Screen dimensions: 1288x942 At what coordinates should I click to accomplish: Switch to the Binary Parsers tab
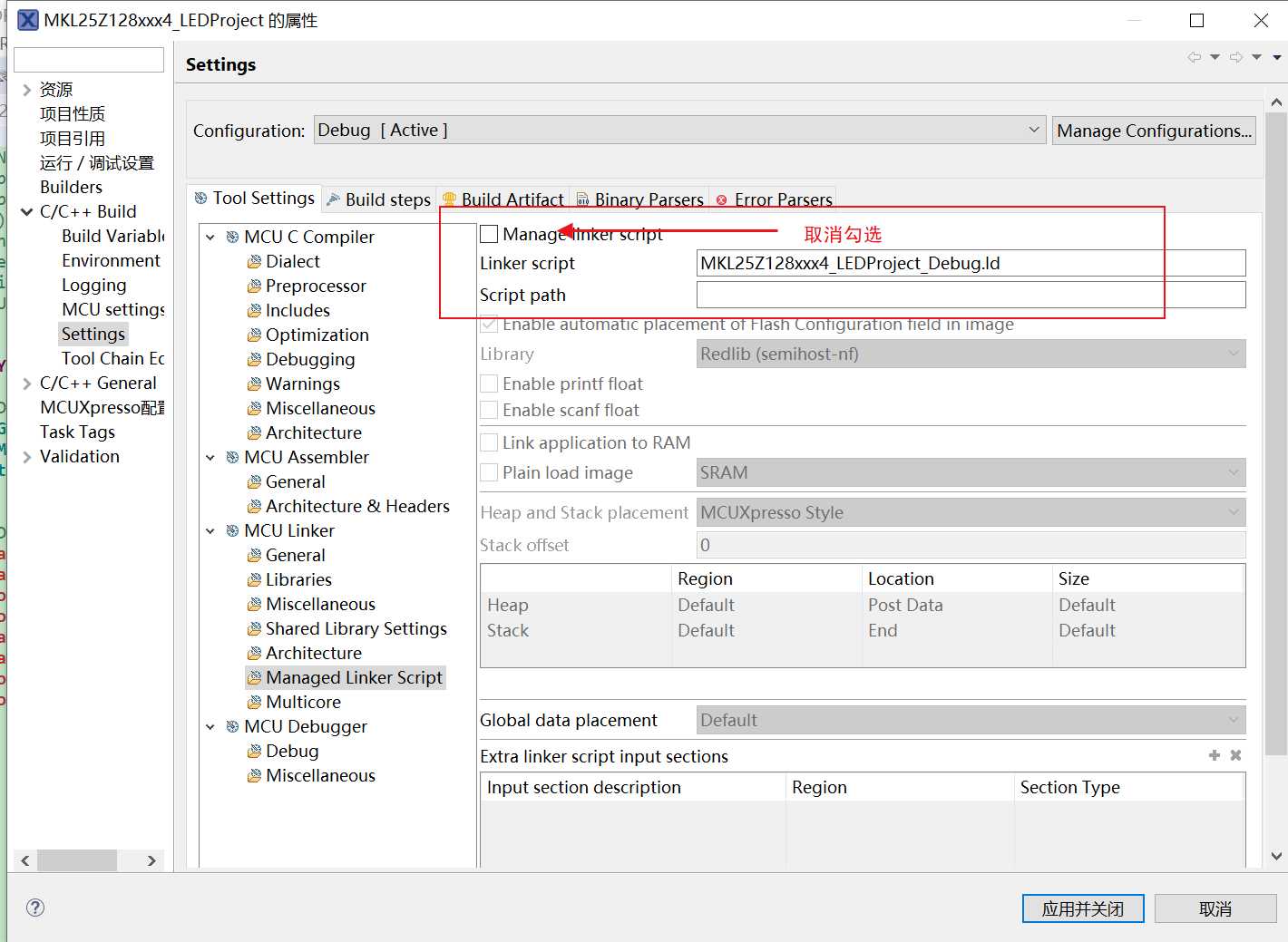point(640,199)
